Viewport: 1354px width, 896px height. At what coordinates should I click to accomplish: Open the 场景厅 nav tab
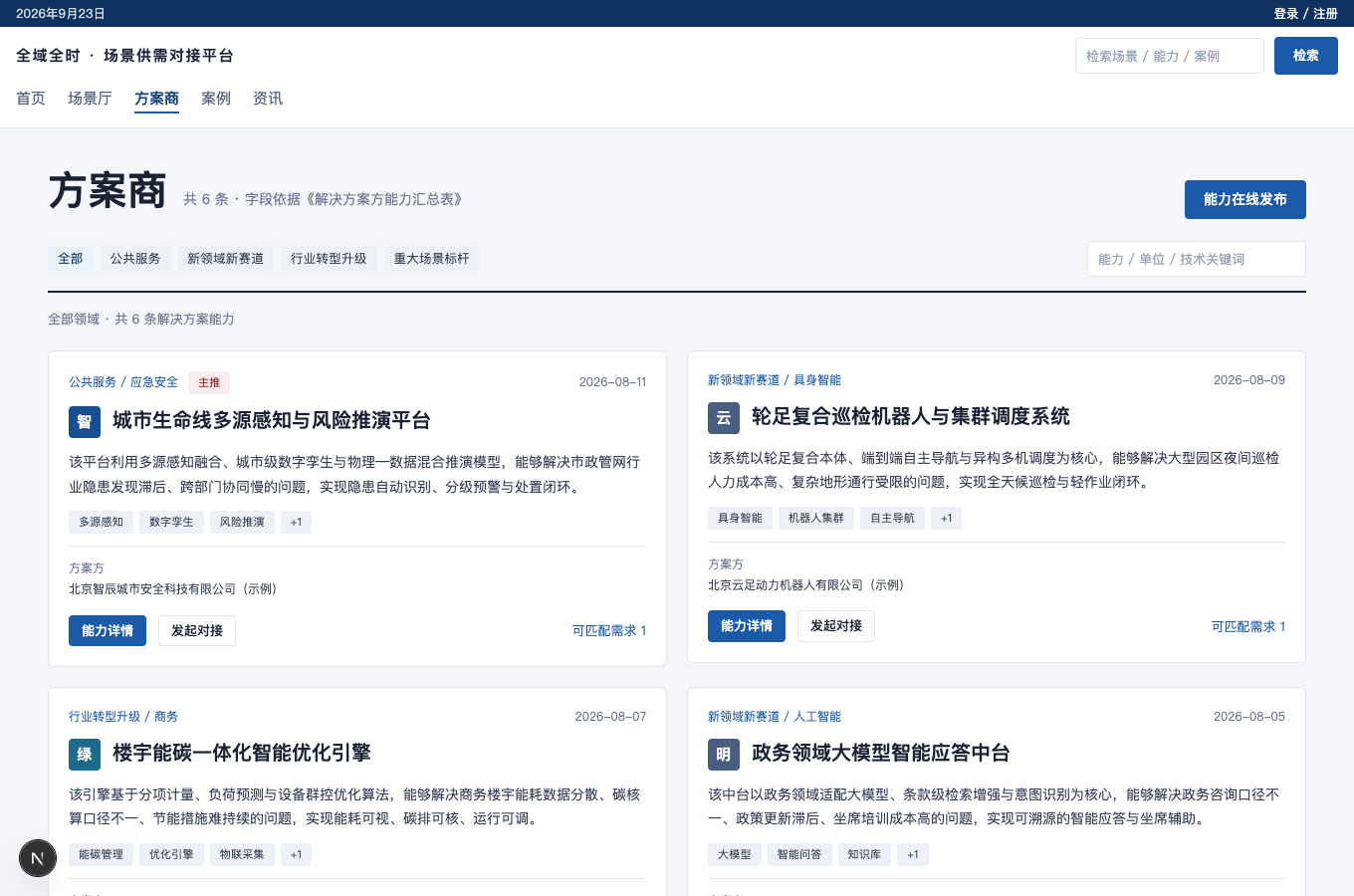(x=90, y=99)
